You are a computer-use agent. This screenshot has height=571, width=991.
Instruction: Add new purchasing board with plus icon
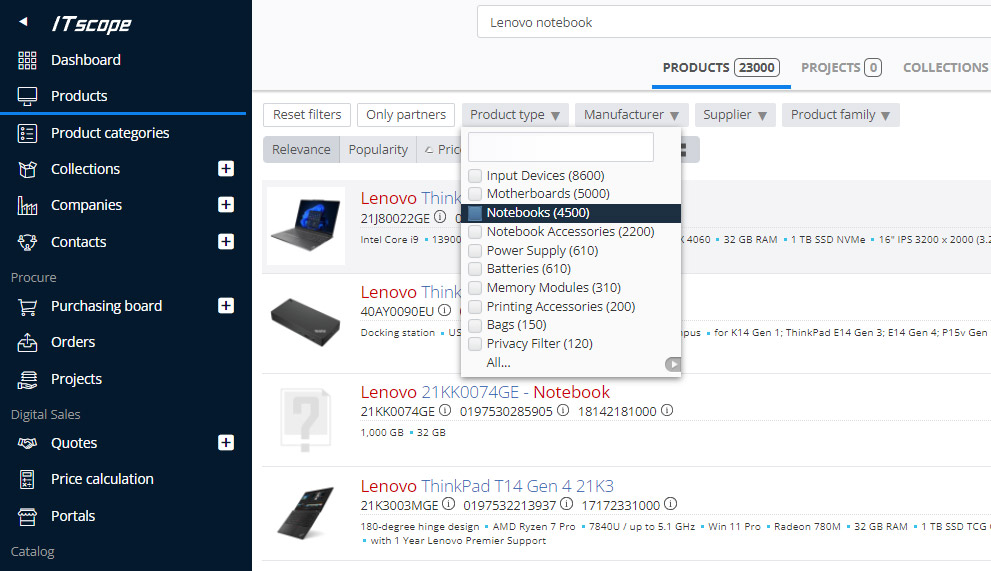[226, 306]
